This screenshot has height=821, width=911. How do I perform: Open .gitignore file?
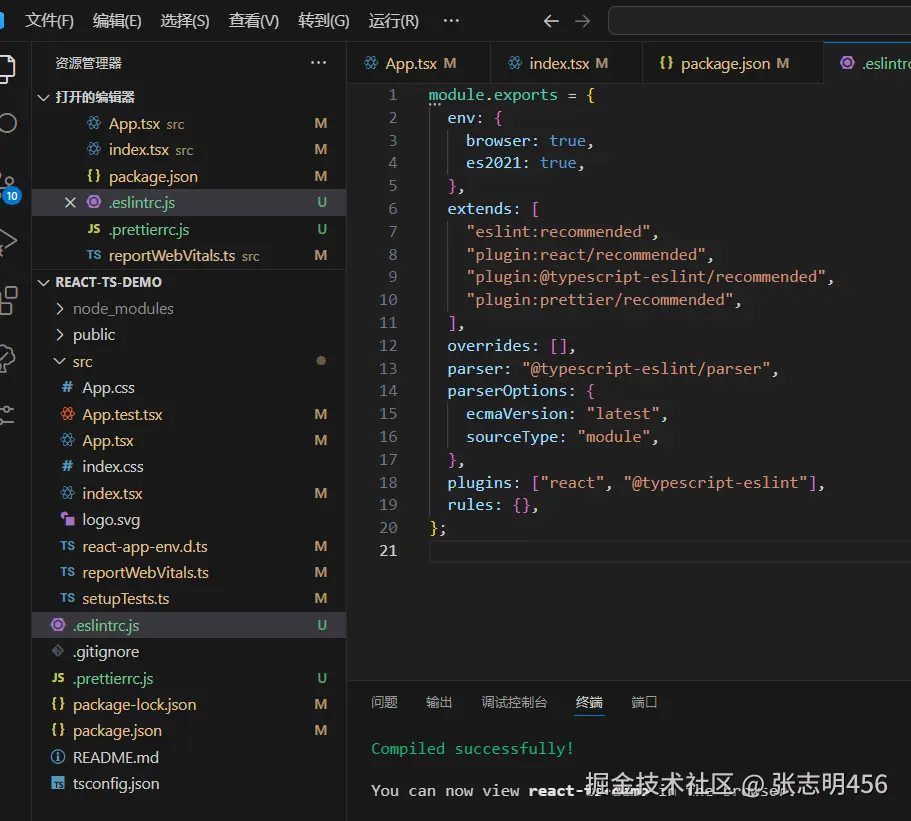tap(189, 651)
